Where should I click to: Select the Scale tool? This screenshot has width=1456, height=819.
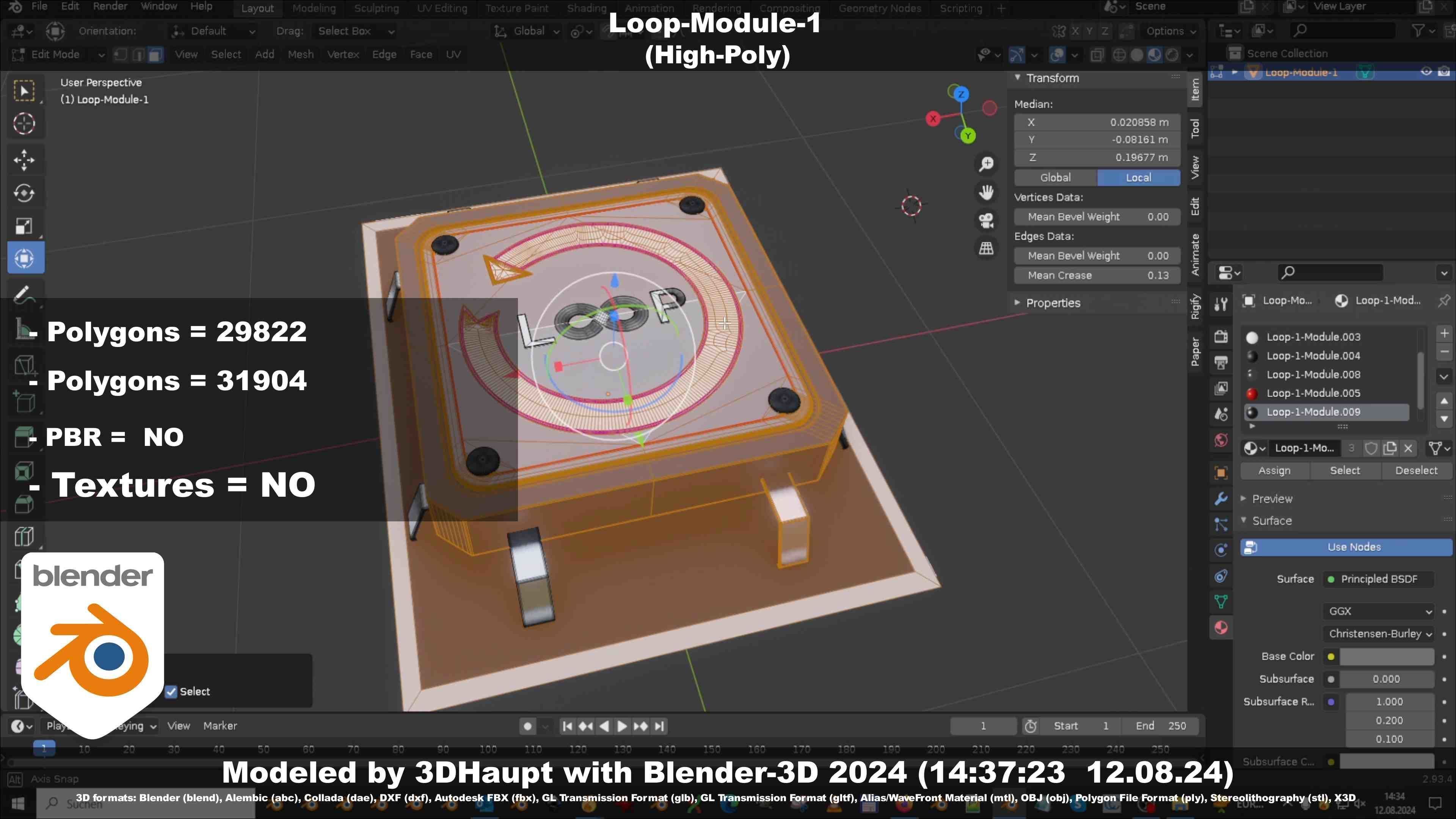24,226
